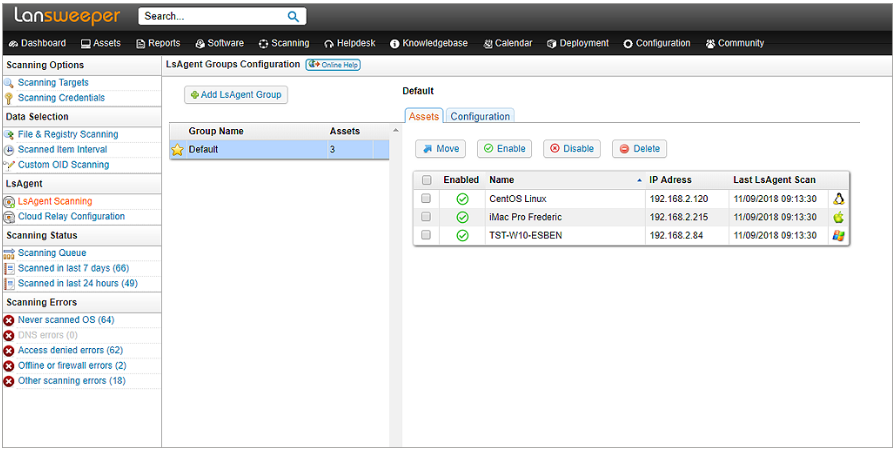The width and height of the screenshot is (895, 450).
Task: Open the Reports menu
Action: click(x=158, y=43)
